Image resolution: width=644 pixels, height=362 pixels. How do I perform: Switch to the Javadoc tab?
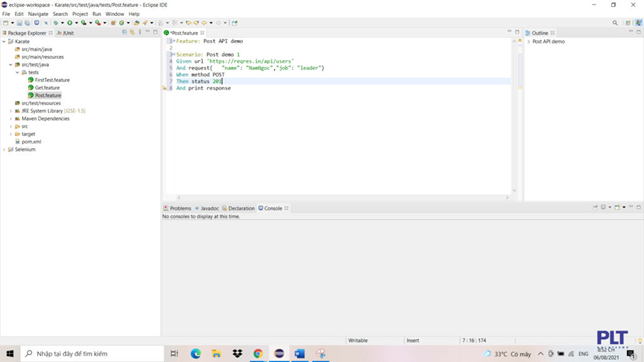[207, 208]
